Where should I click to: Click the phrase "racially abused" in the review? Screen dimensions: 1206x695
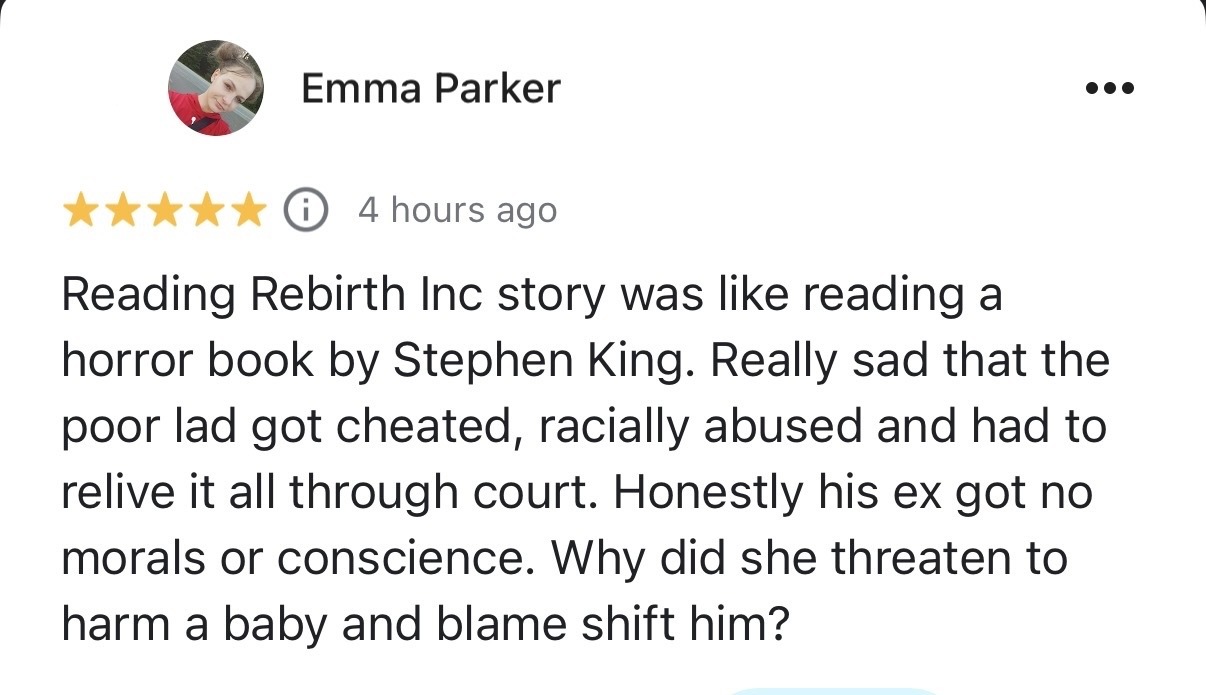(x=702, y=427)
